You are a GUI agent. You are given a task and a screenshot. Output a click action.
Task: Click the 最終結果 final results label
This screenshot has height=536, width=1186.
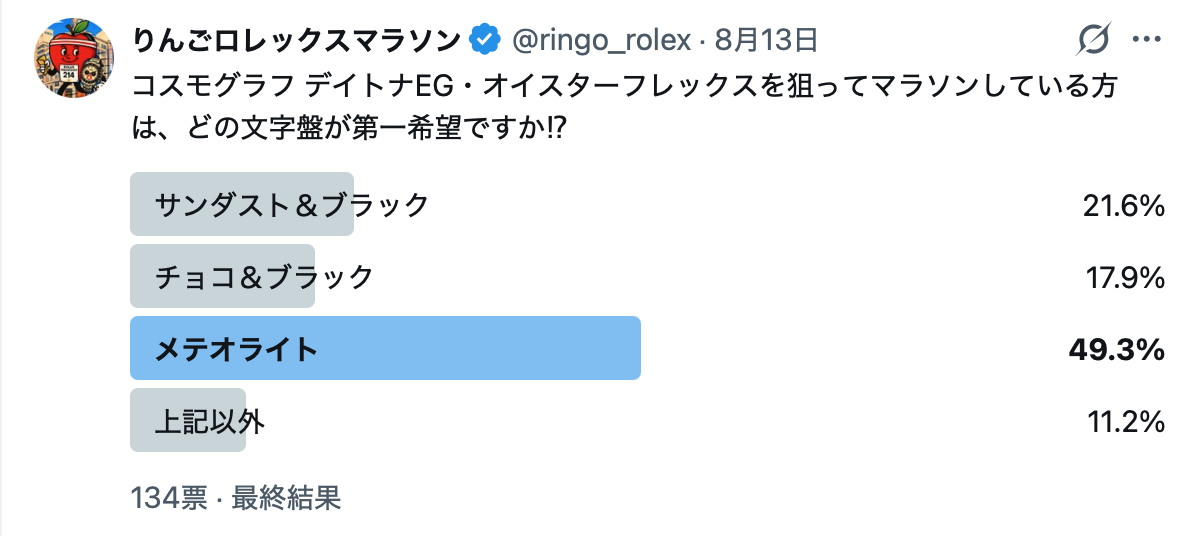click(x=286, y=499)
